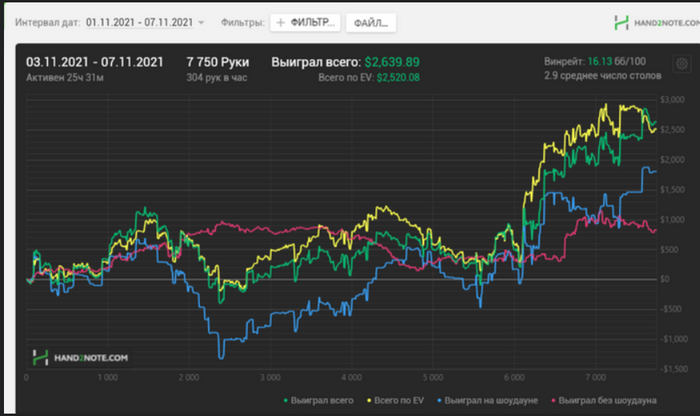Click the total won value $2,639.89
The width and height of the screenshot is (700, 416).
coord(392,62)
